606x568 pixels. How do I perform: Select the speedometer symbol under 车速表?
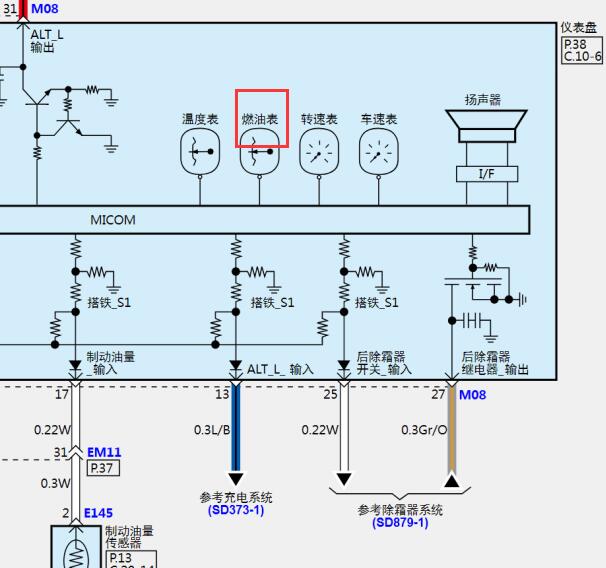pyautogui.click(x=378, y=151)
